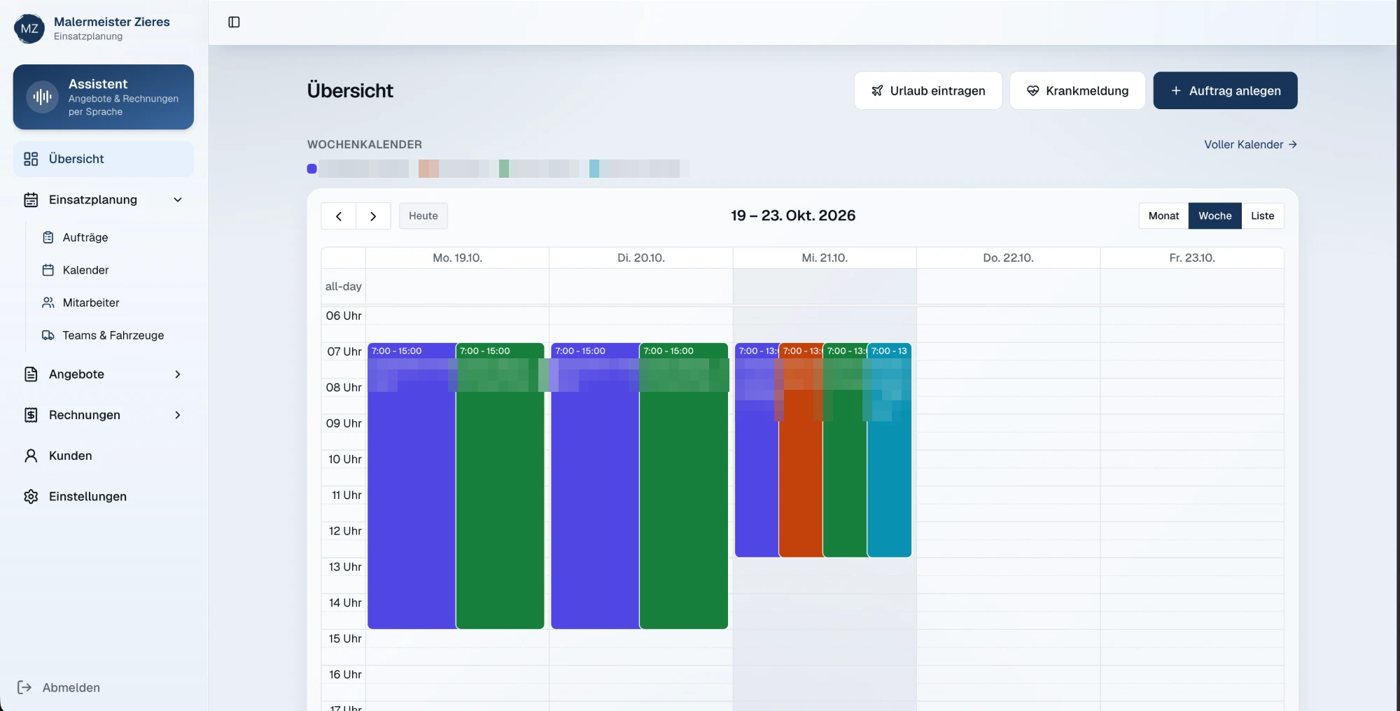Click the 19 – 23. Okt. 2026 title

click(x=793, y=216)
